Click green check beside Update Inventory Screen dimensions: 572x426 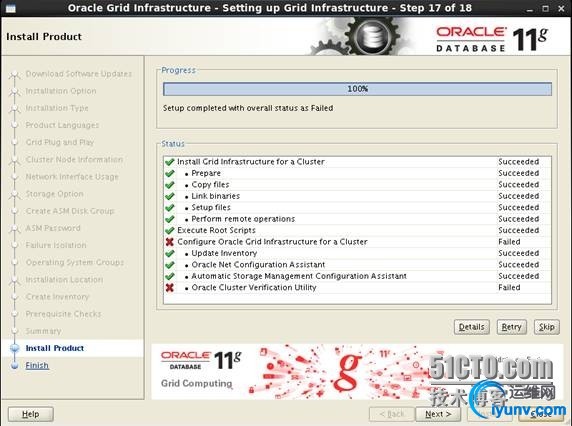click(x=169, y=253)
